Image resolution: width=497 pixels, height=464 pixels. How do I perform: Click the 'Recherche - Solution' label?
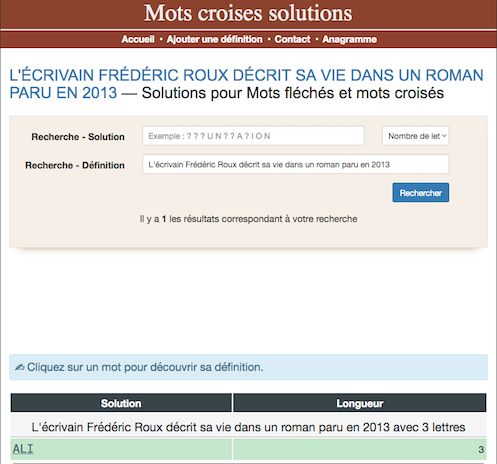click(78, 137)
